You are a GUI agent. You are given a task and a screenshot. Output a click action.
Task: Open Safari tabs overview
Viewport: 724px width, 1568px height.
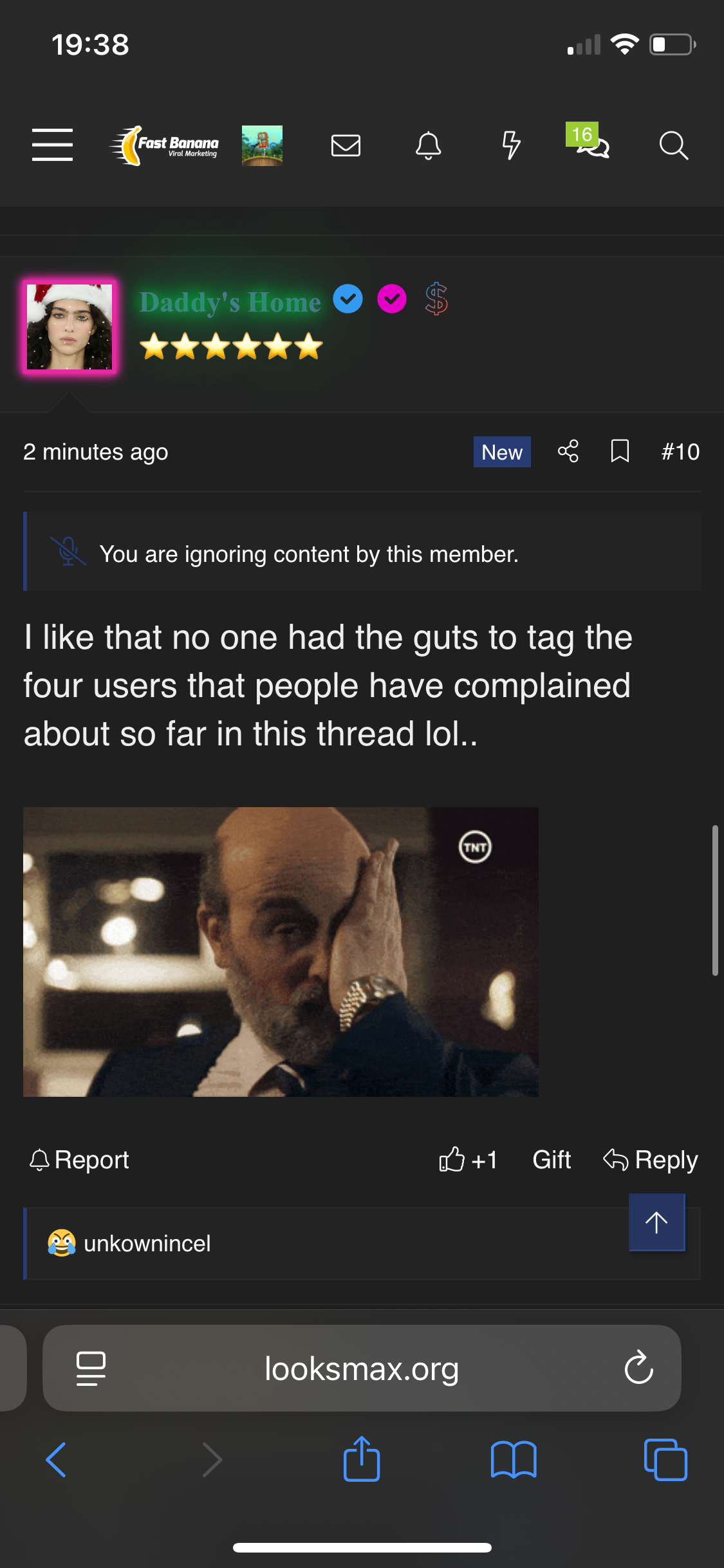(x=665, y=1459)
